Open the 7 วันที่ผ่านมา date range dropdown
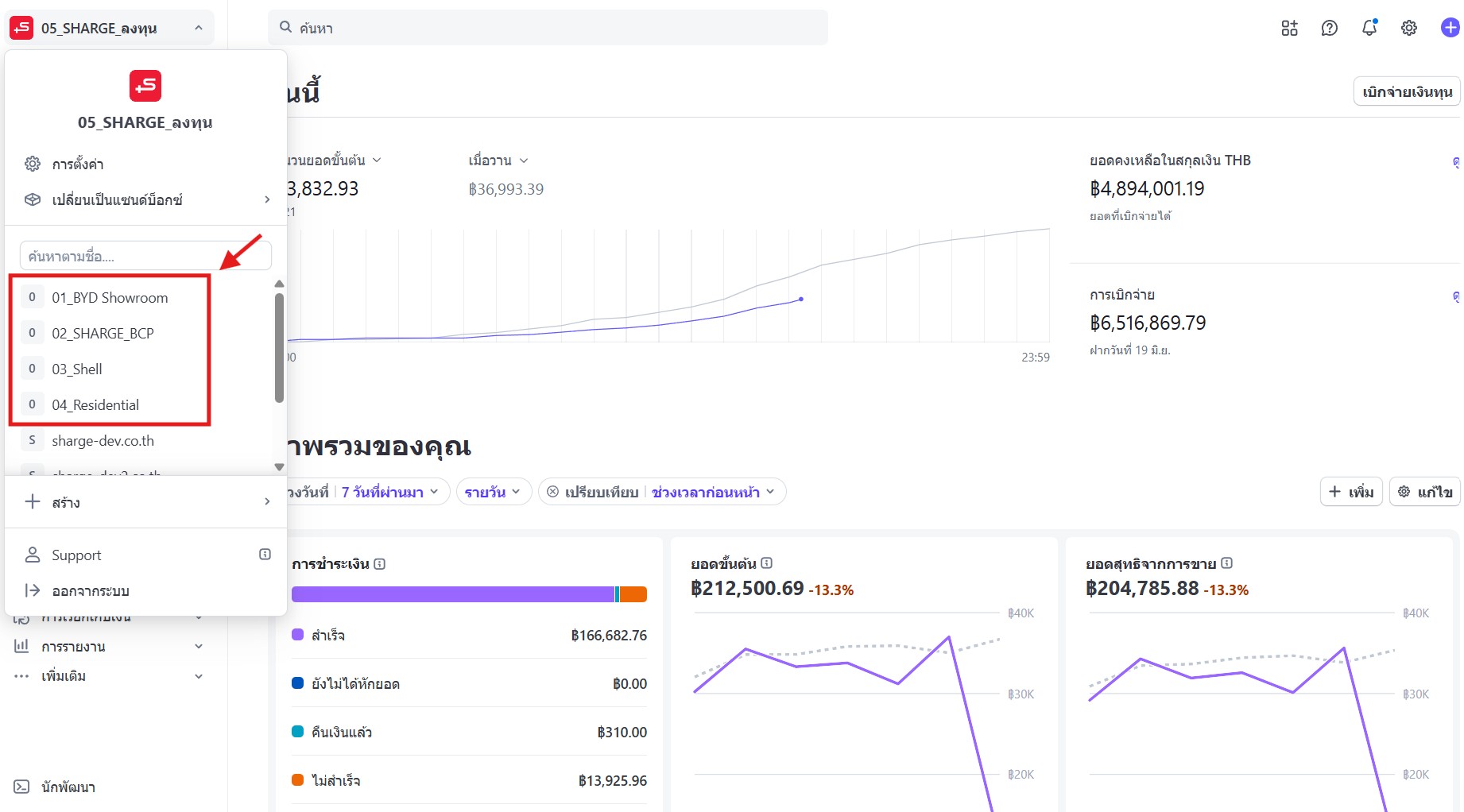This screenshot has width=1464, height=812. (389, 492)
